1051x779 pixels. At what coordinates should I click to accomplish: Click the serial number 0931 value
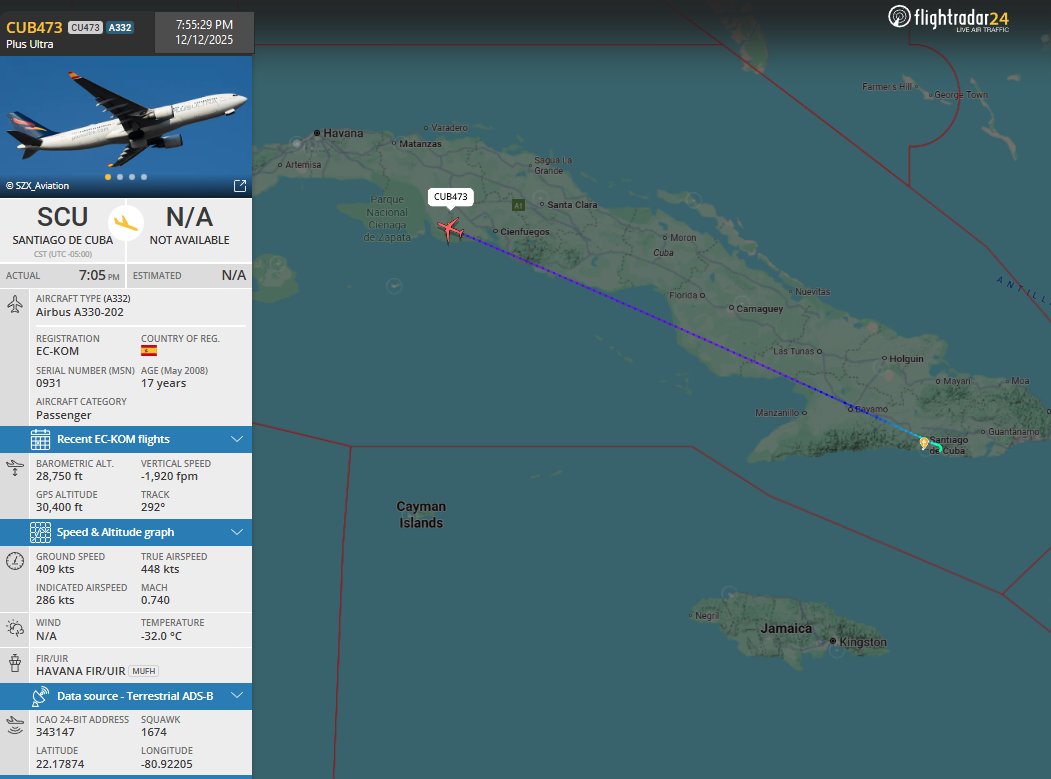point(48,383)
